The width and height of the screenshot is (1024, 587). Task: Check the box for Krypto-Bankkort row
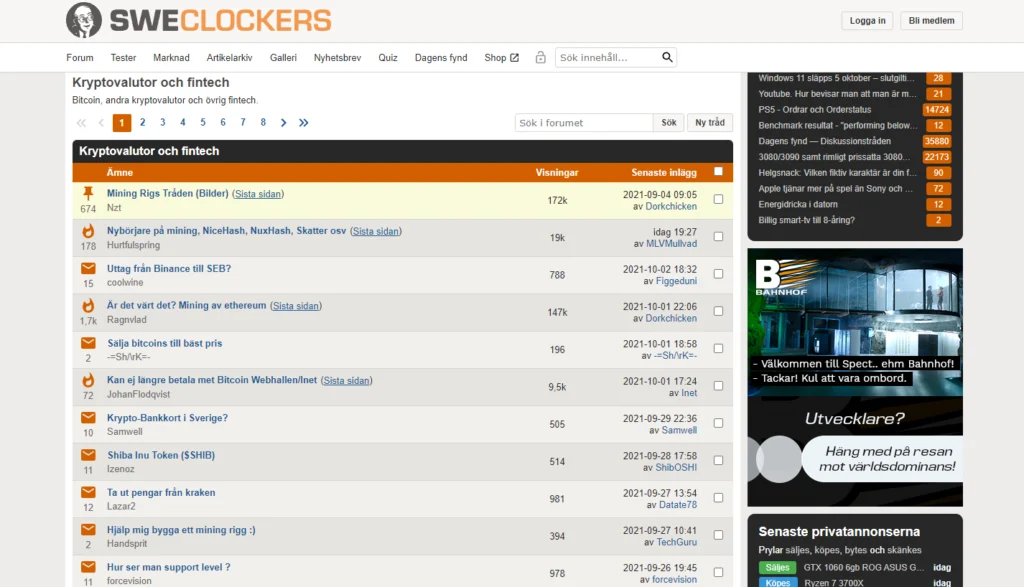718,423
